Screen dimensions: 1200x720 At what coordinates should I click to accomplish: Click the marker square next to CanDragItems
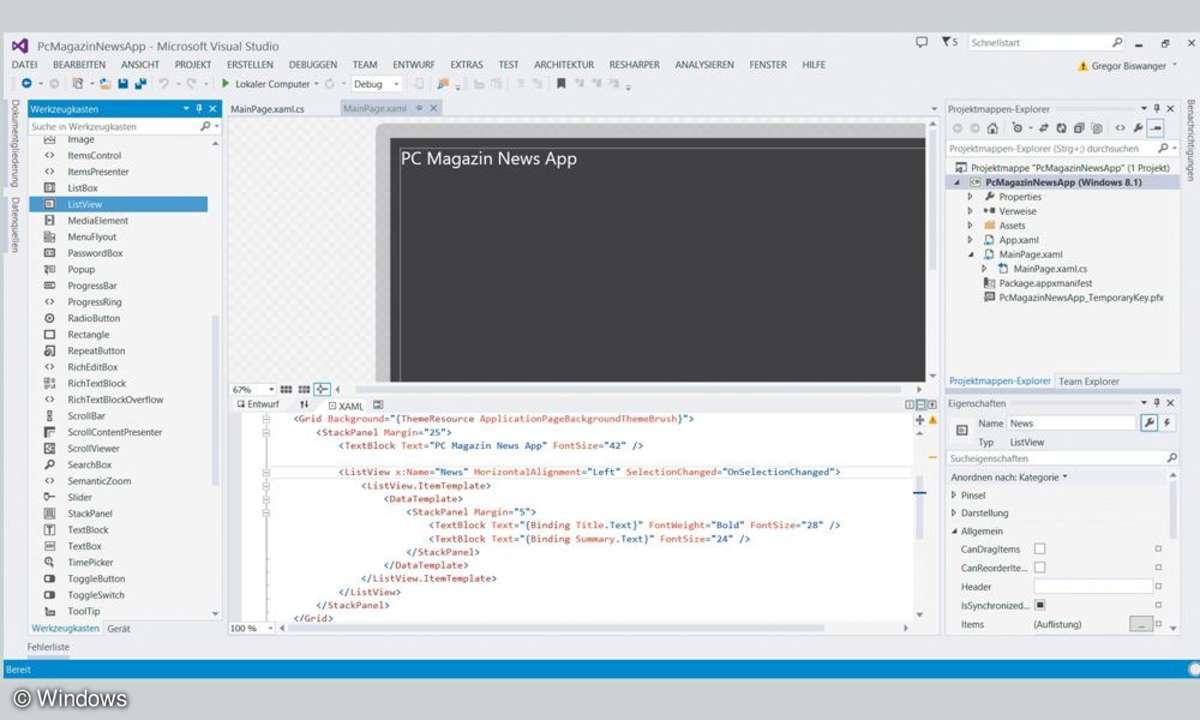[x=1159, y=549]
